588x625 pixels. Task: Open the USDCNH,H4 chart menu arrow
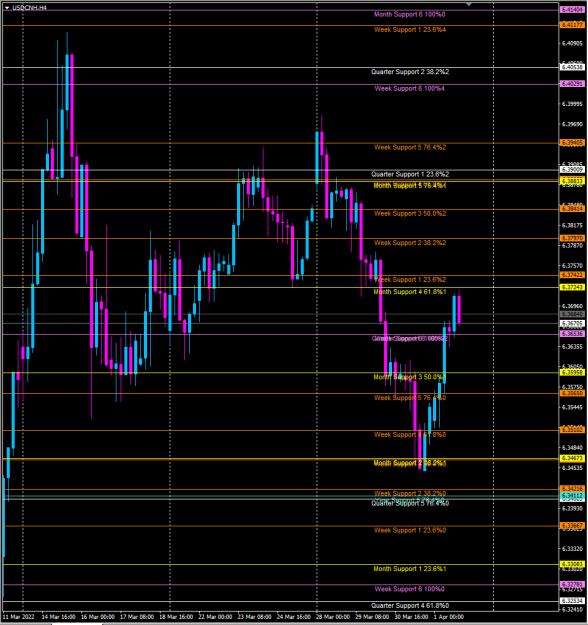7,8
